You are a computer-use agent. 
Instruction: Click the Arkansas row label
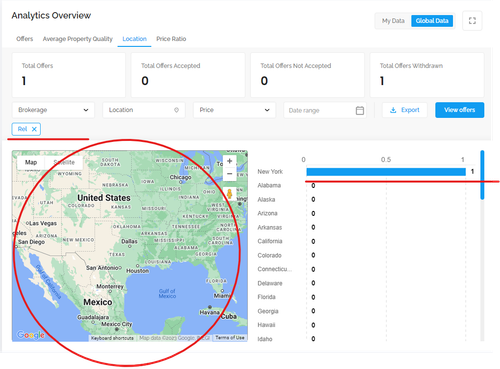click(x=270, y=227)
